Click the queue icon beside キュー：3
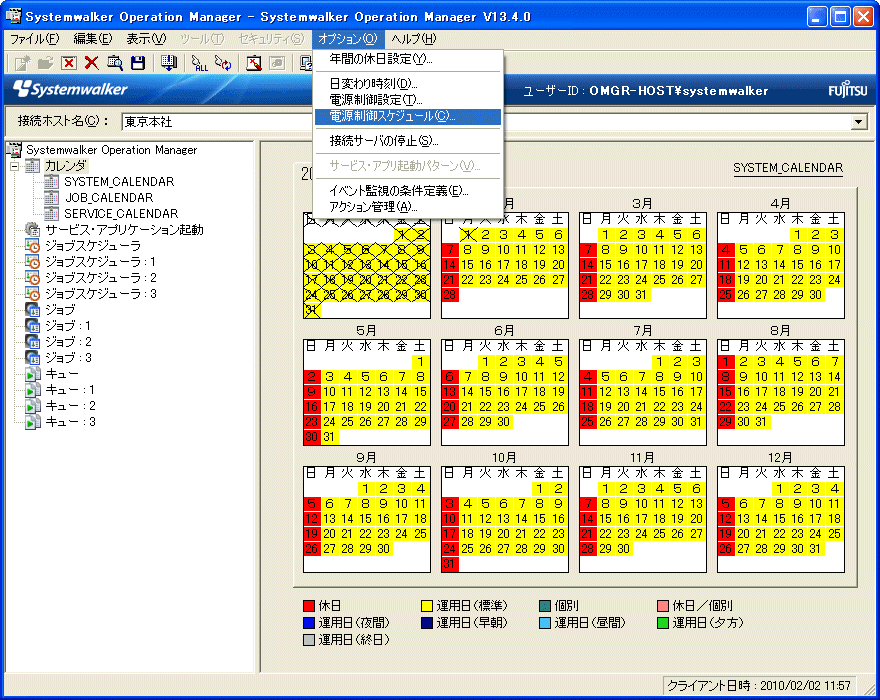Image resolution: width=880 pixels, height=700 pixels. coord(33,422)
